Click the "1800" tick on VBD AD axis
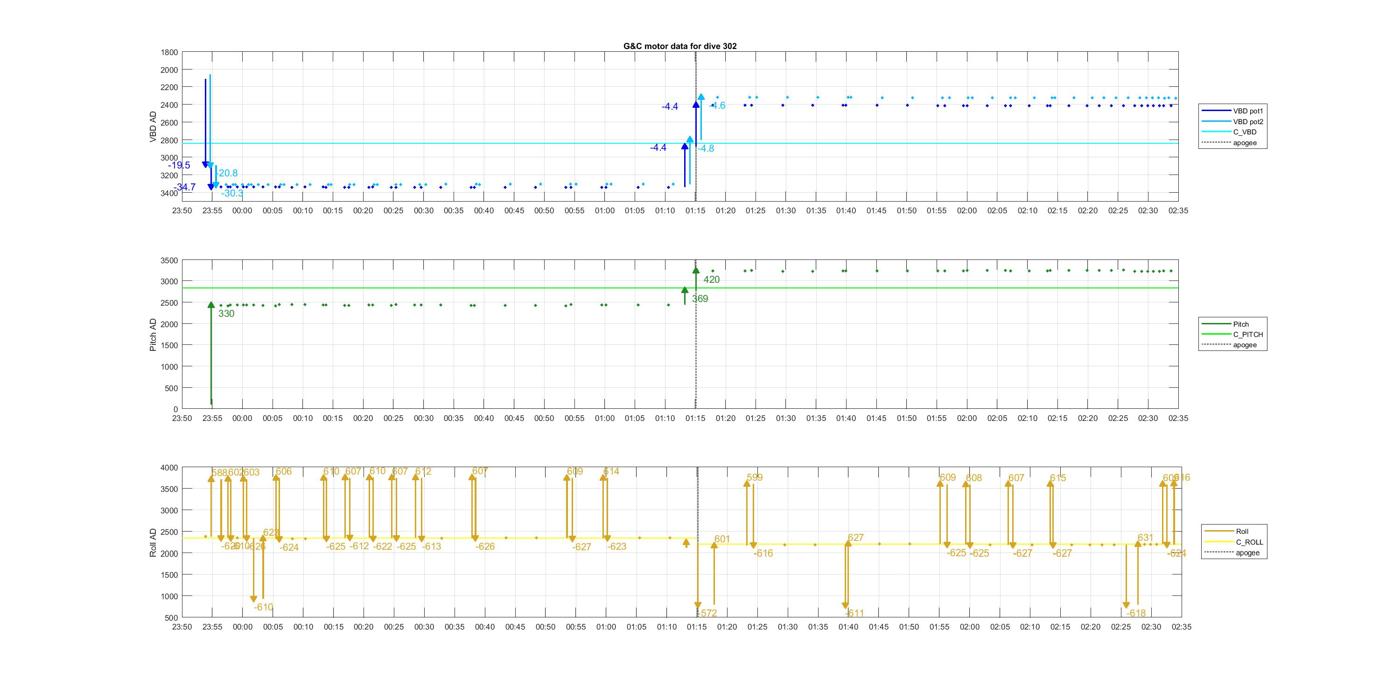 (x=169, y=52)
